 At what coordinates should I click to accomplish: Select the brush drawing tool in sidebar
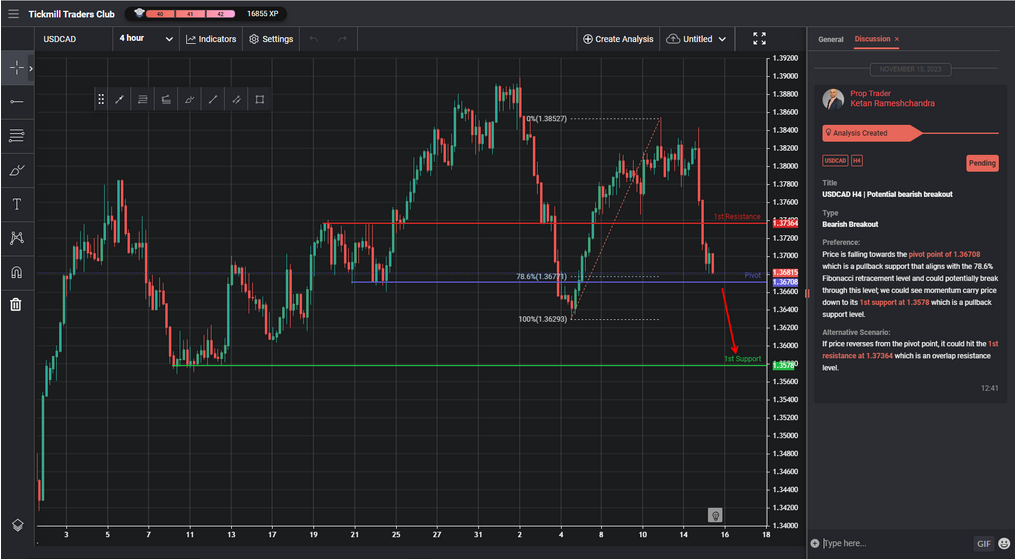pyautogui.click(x=17, y=171)
